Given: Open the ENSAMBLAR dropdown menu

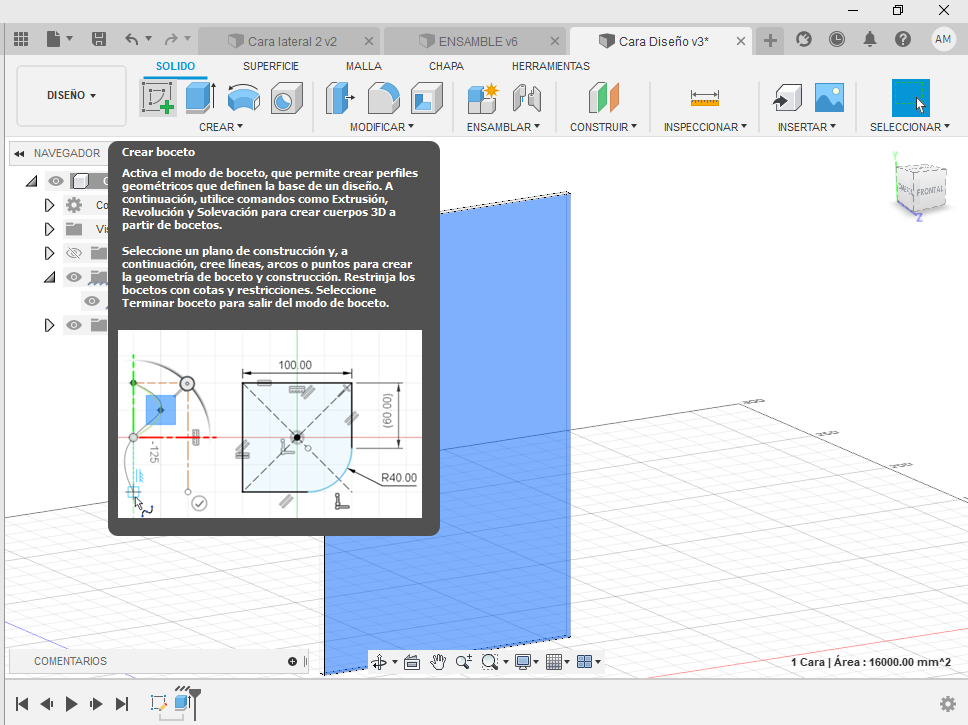Looking at the screenshot, I should point(503,127).
